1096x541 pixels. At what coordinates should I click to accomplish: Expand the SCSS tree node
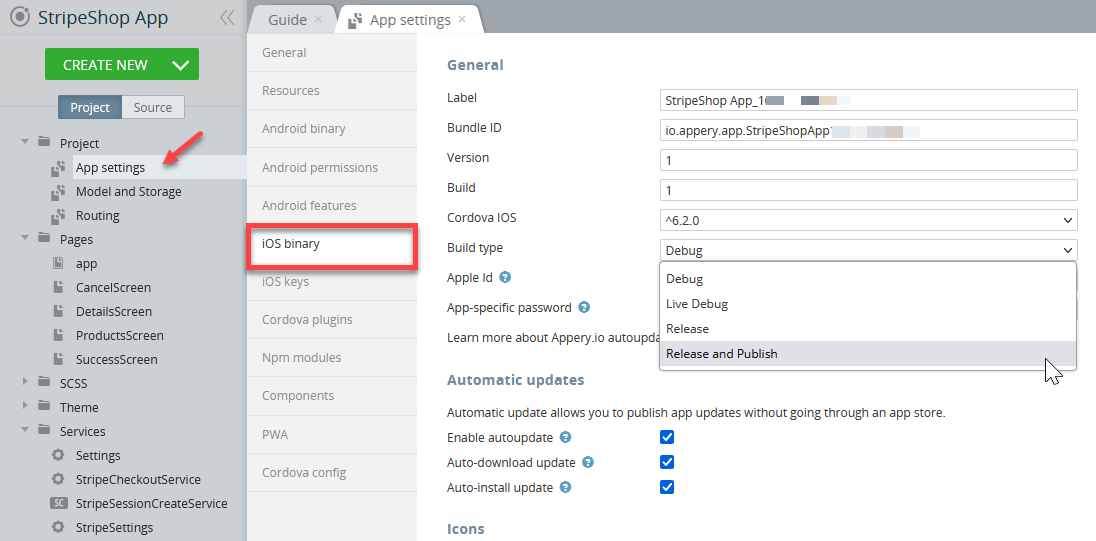click(x=25, y=382)
